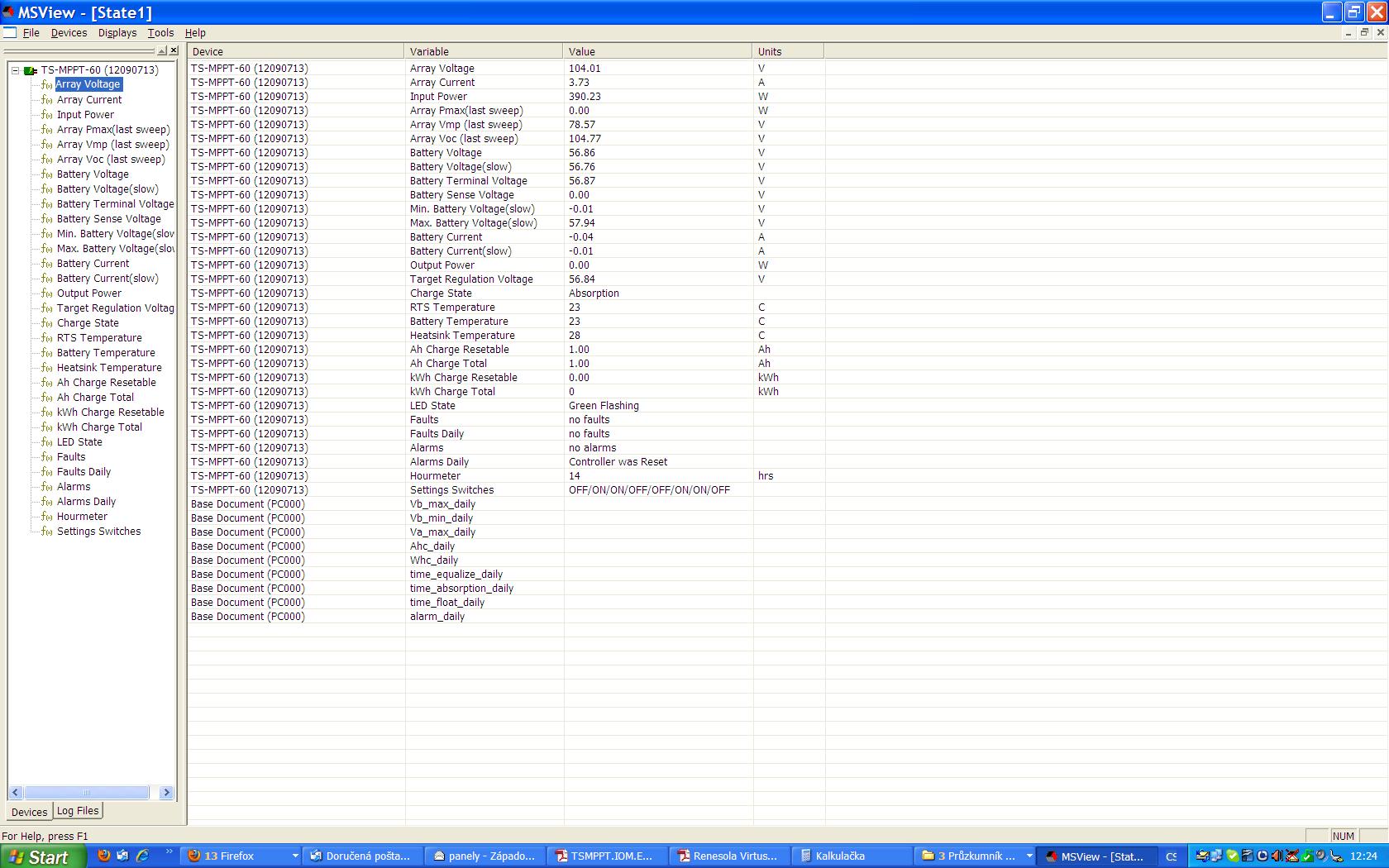Click the TS-MPPT-60 device icon in tree
Viewport: 1389px width, 868px height.
coord(30,70)
